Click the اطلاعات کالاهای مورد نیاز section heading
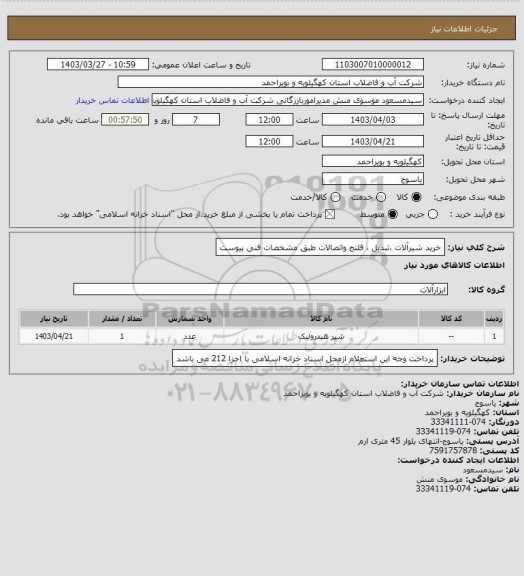The image size is (524, 576). pos(455,265)
